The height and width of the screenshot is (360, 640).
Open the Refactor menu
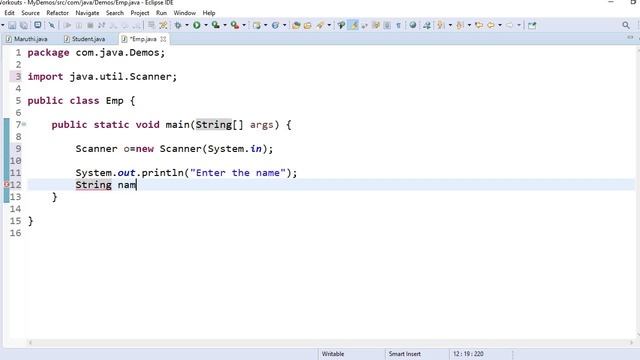point(58,13)
